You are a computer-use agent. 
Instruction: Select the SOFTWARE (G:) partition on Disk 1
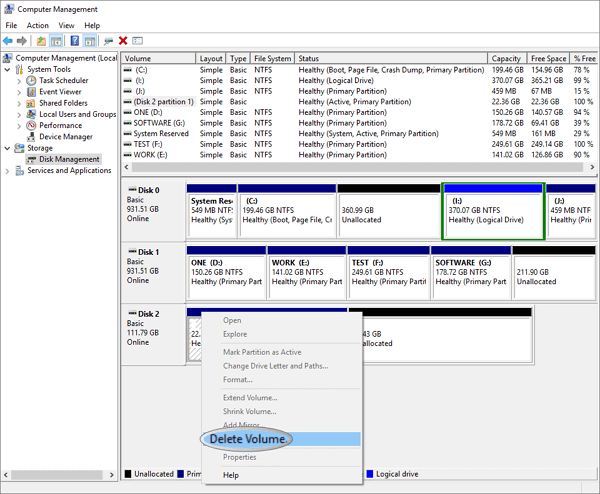pos(468,271)
